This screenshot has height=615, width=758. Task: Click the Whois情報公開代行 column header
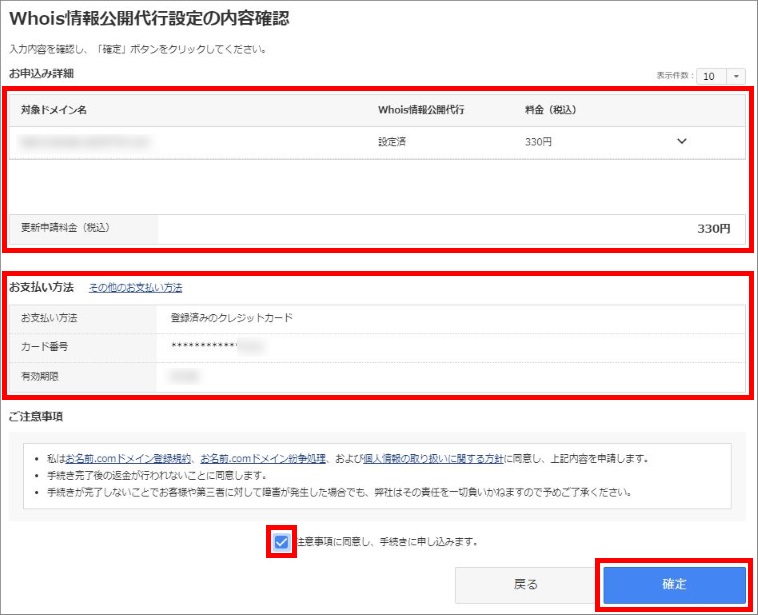[421, 109]
